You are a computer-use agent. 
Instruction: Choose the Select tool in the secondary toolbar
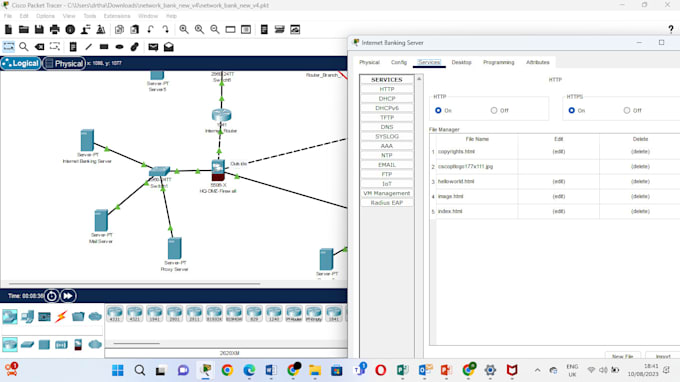(x=8, y=47)
